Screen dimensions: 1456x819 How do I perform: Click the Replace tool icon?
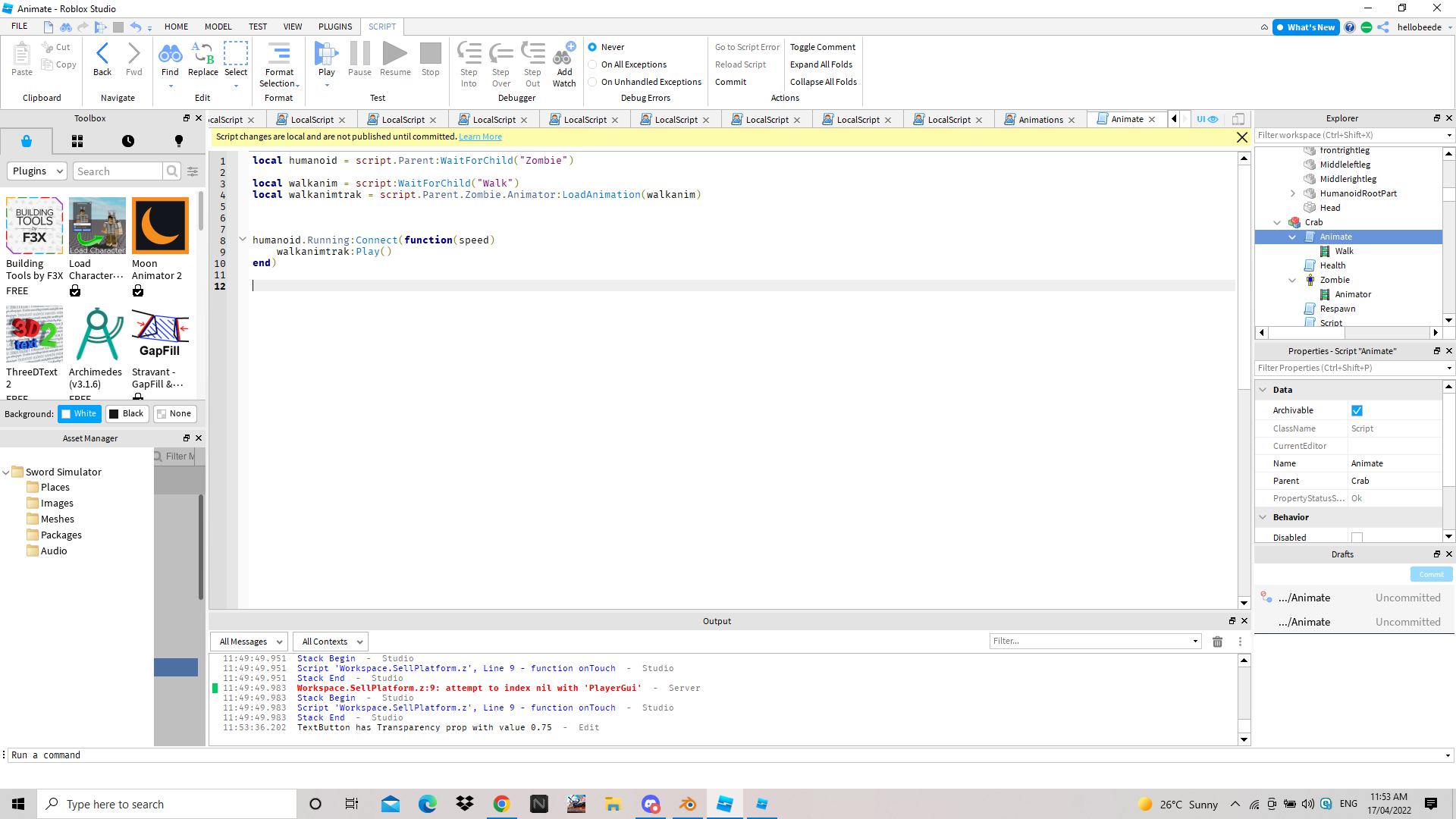202,54
